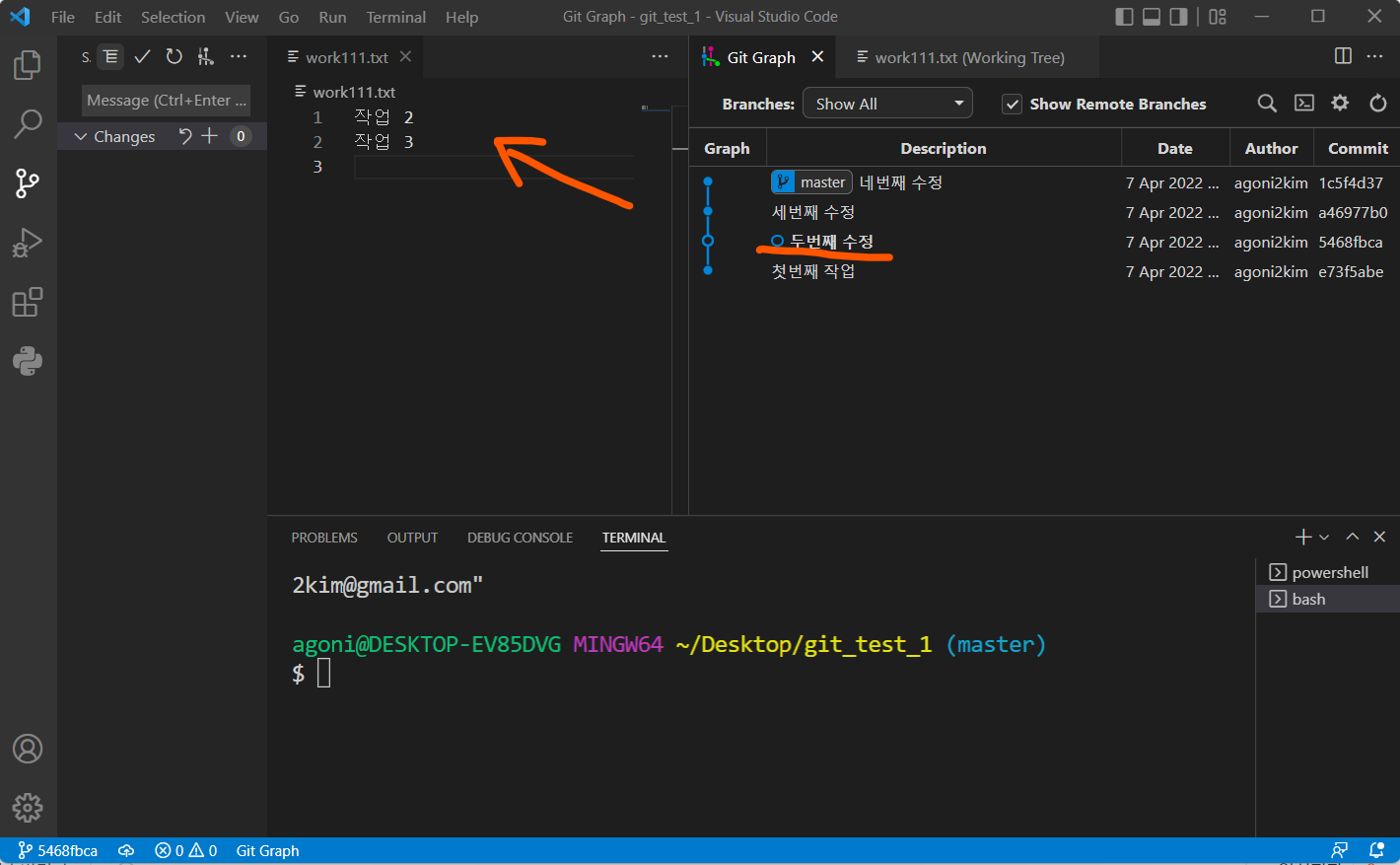Viewport: 1400px width, 865px height.
Task: Click the source control Commit checkmark icon
Action: click(x=142, y=57)
